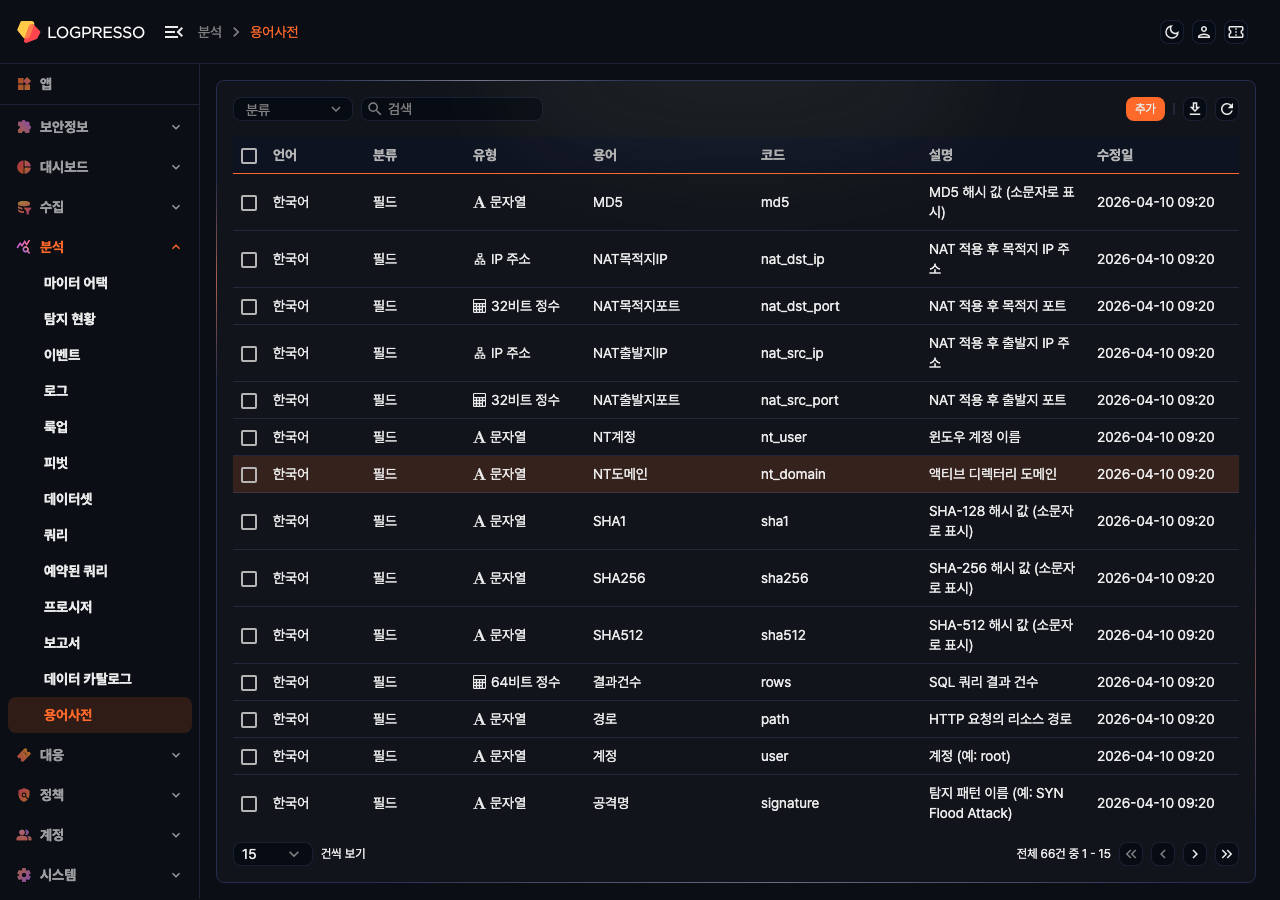Open the user profile icon
1280x900 pixels.
(x=1204, y=32)
